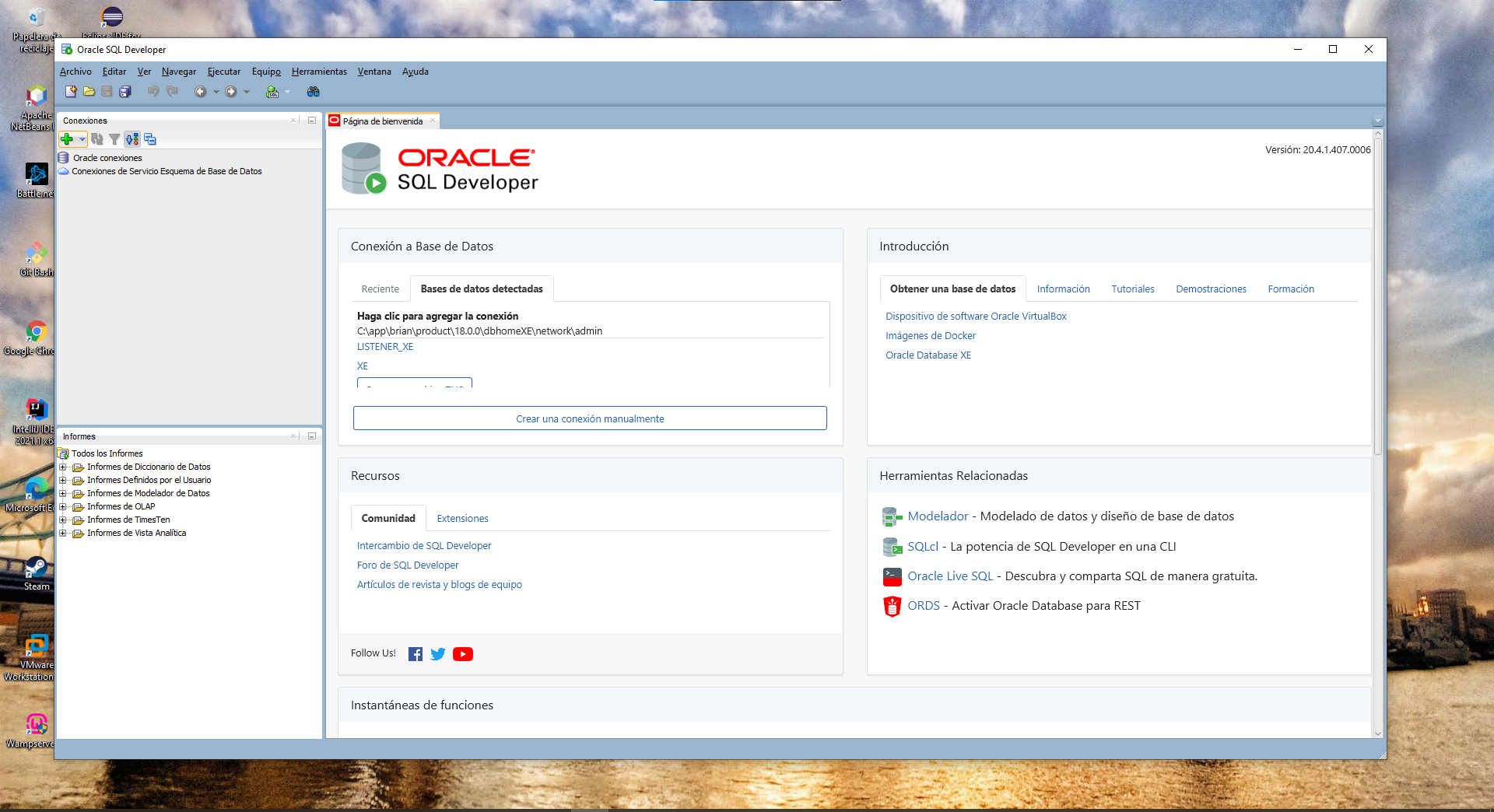The image size is (1494, 812).
Task: Click the LISTENER_XE connection link
Action: 385,347
